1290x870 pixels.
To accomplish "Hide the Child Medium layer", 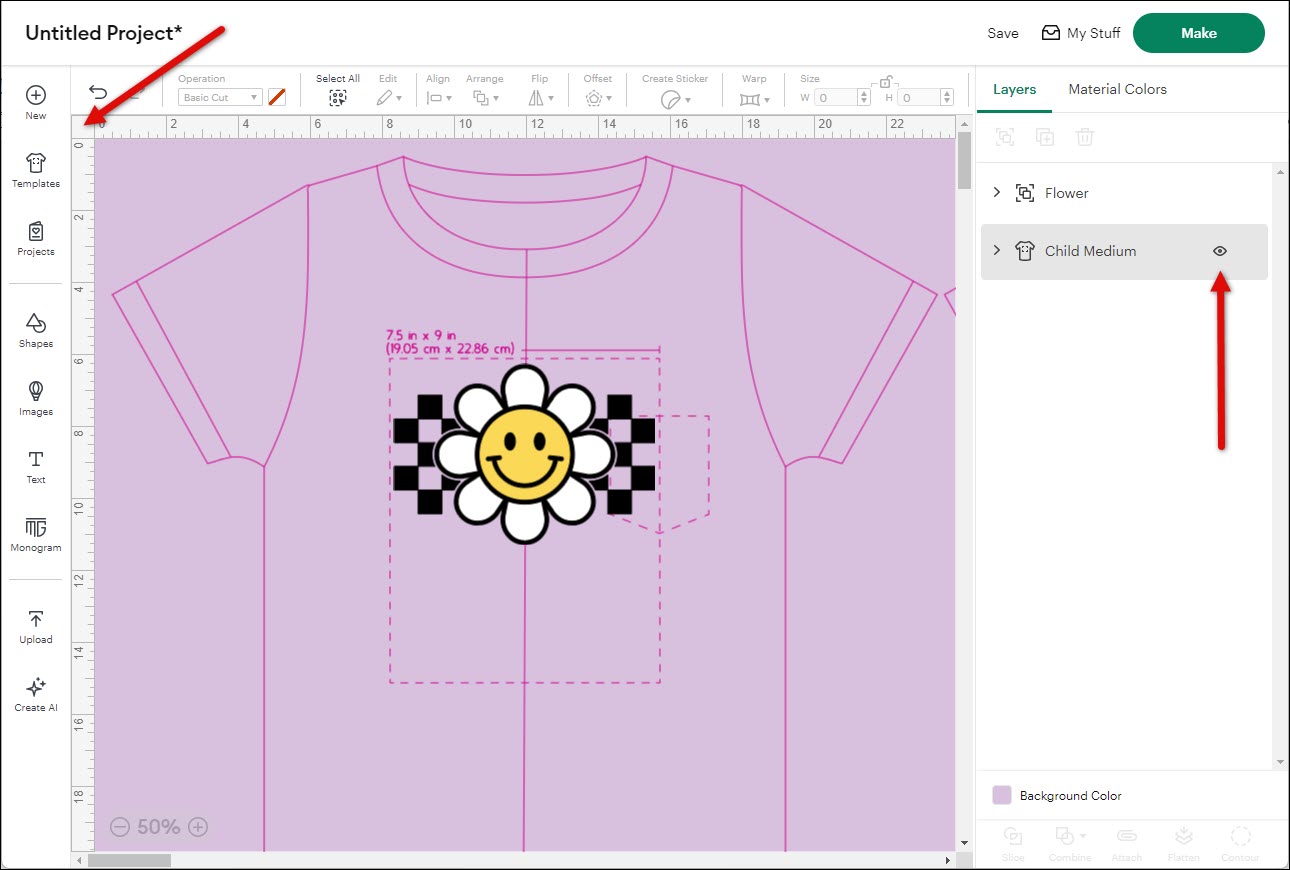I will tap(1219, 251).
